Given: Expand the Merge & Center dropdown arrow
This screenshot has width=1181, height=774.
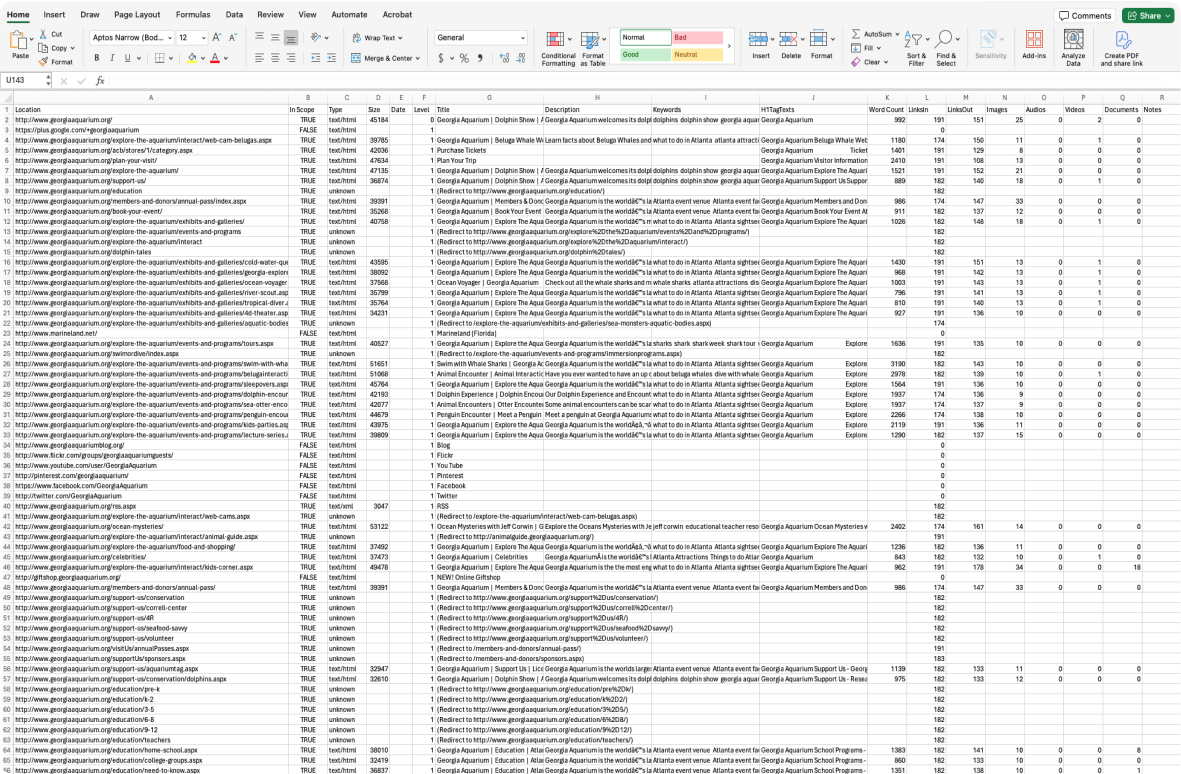Looking at the screenshot, I should pyautogui.click(x=418, y=58).
